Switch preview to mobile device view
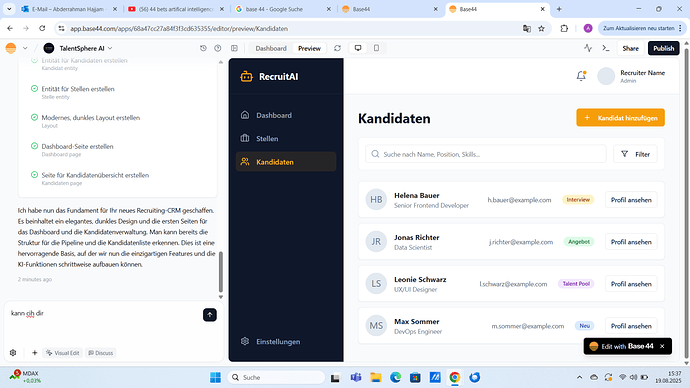 [376, 48]
